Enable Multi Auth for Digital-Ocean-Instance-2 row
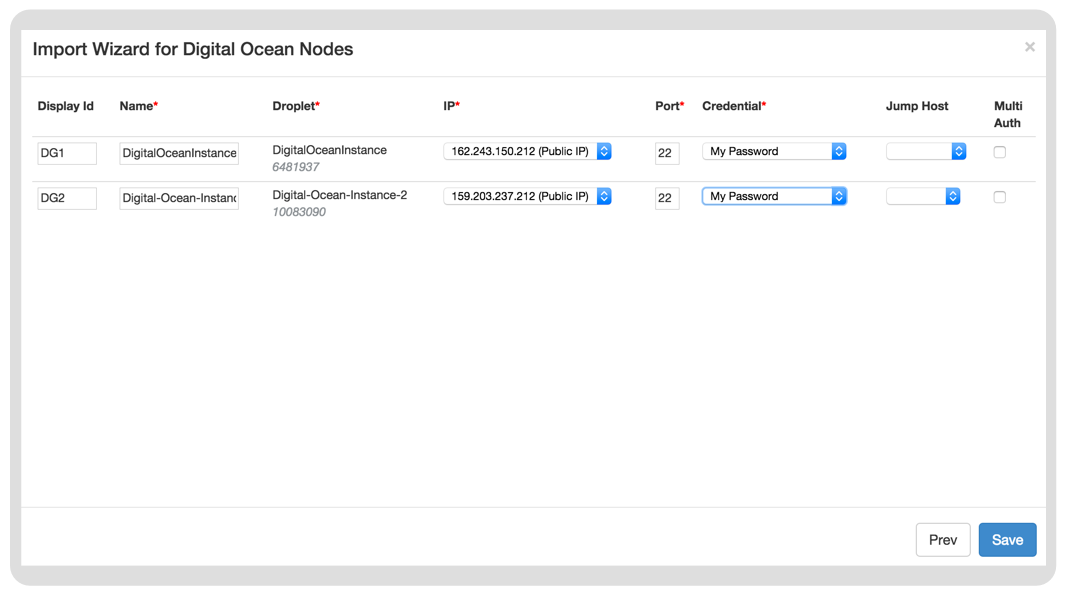 999,197
